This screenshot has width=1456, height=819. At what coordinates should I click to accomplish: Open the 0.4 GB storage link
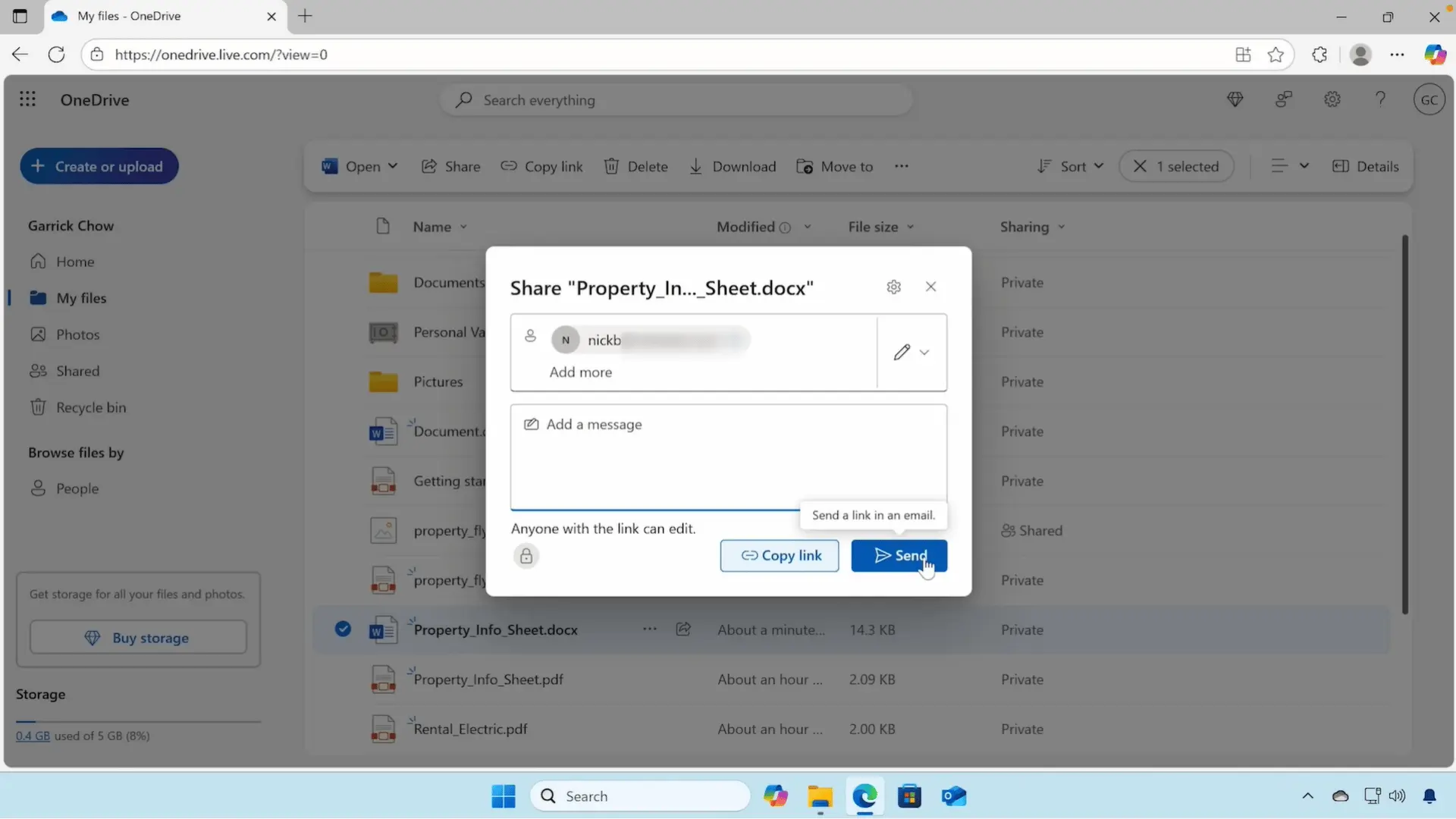(33, 736)
